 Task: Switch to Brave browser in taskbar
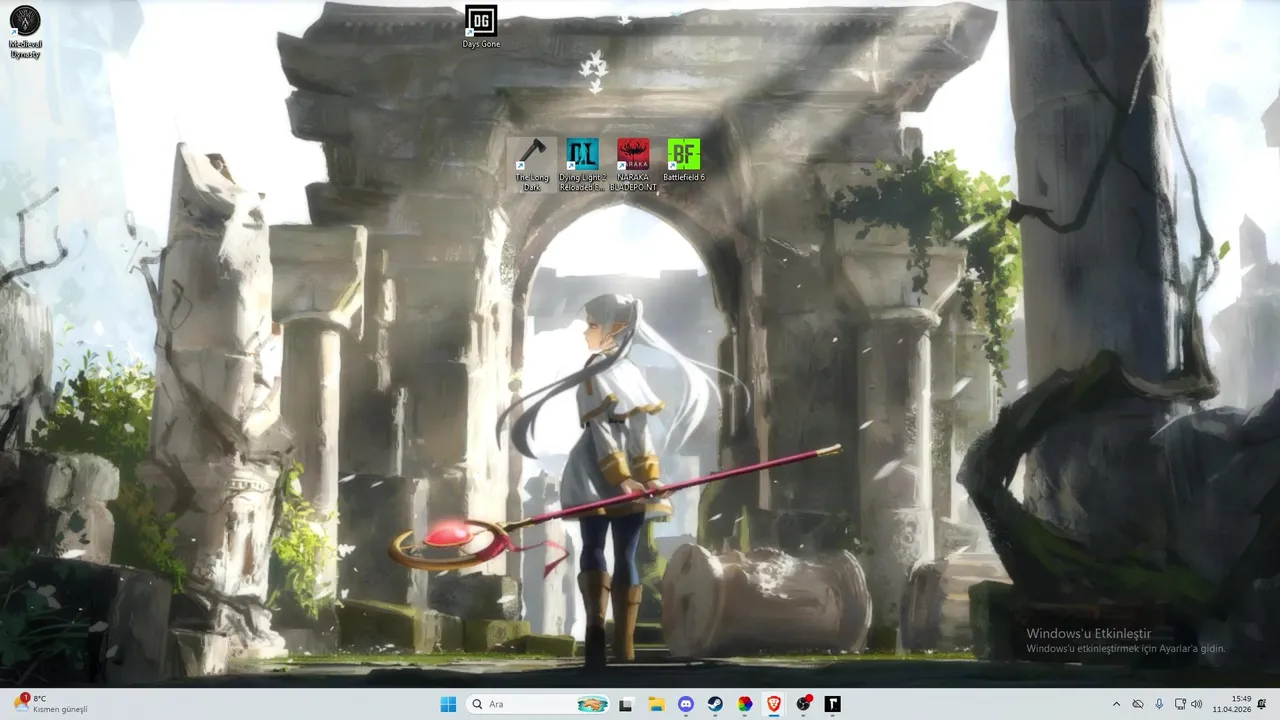774,704
